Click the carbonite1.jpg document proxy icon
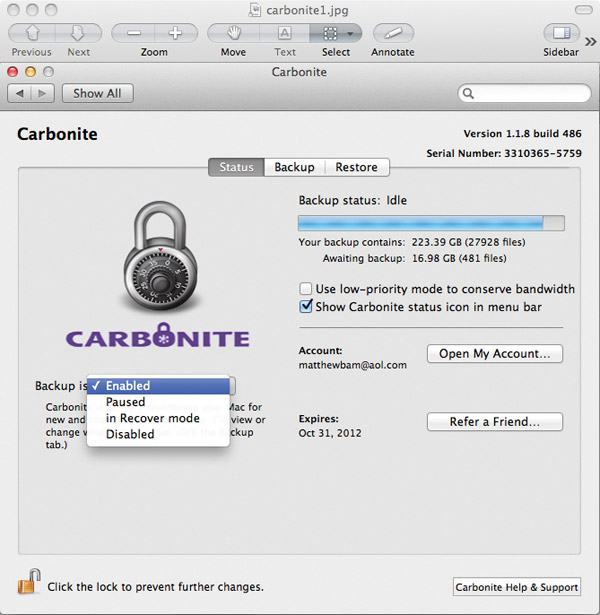The image size is (600, 615). [x=255, y=10]
